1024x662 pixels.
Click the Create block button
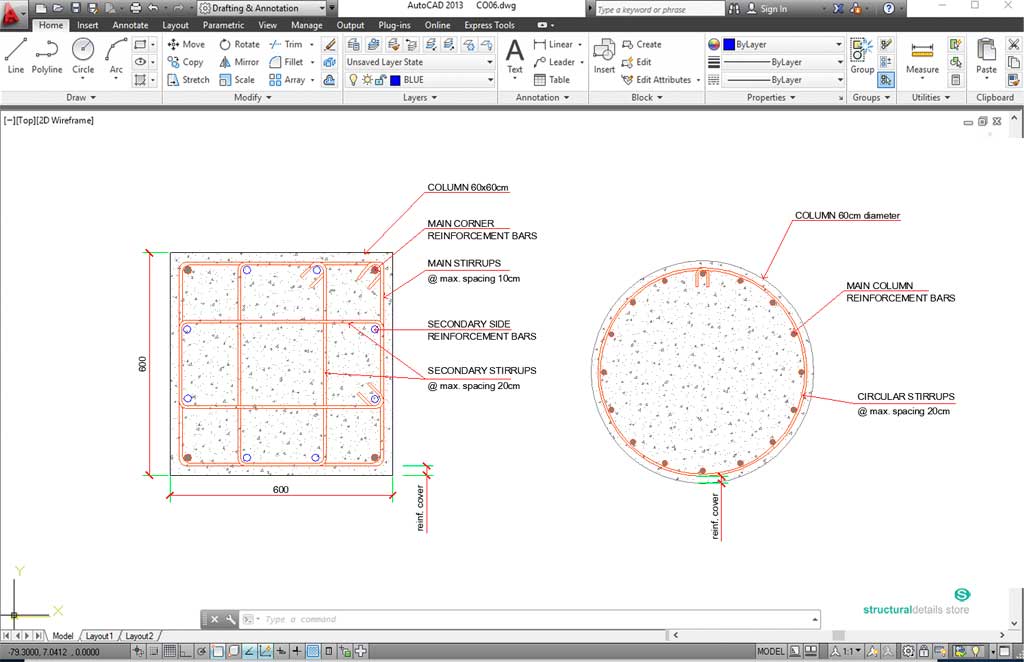tap(648, 44)
